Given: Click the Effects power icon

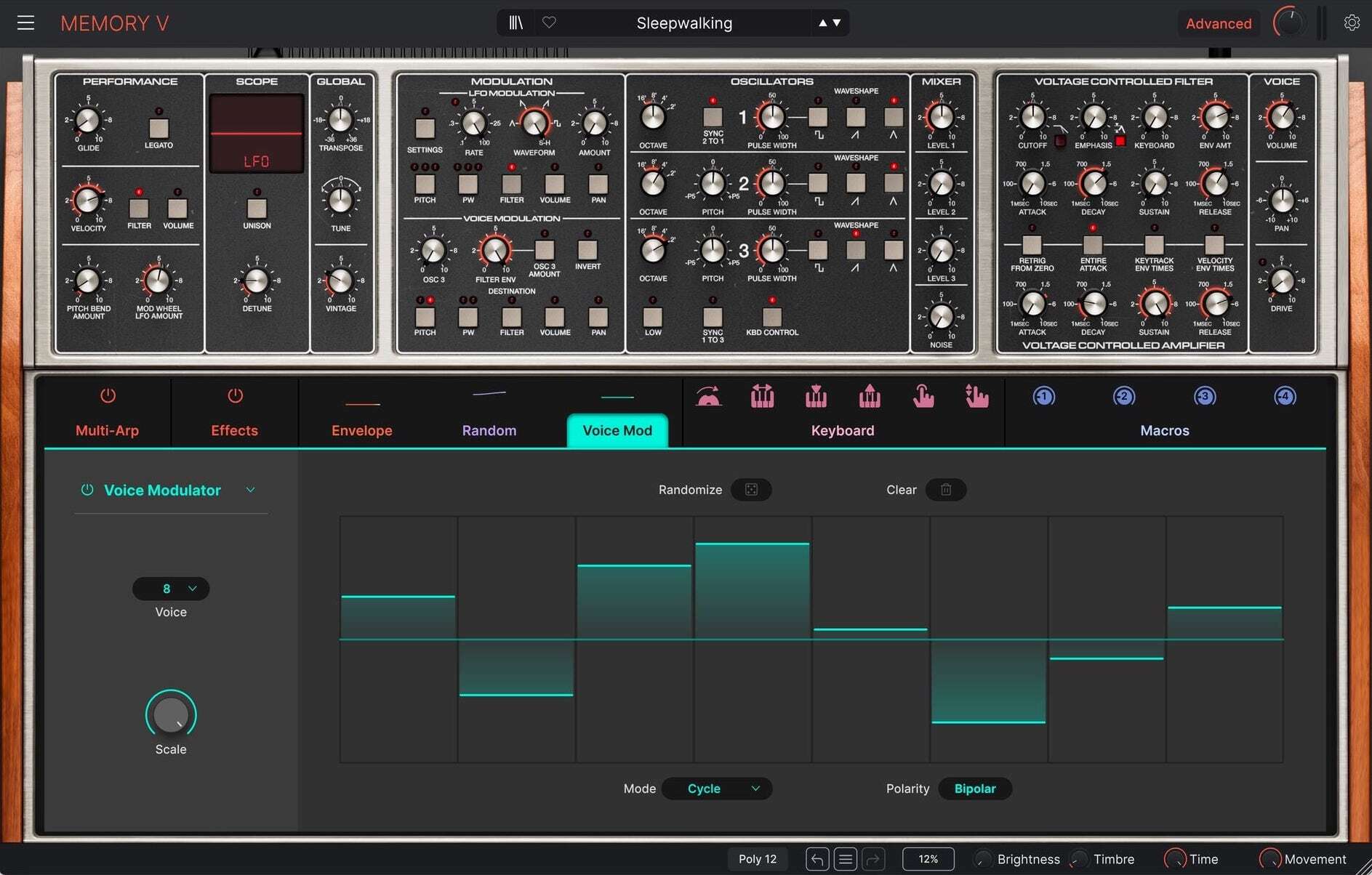Looking at the screenshot, I should point(235,396).
